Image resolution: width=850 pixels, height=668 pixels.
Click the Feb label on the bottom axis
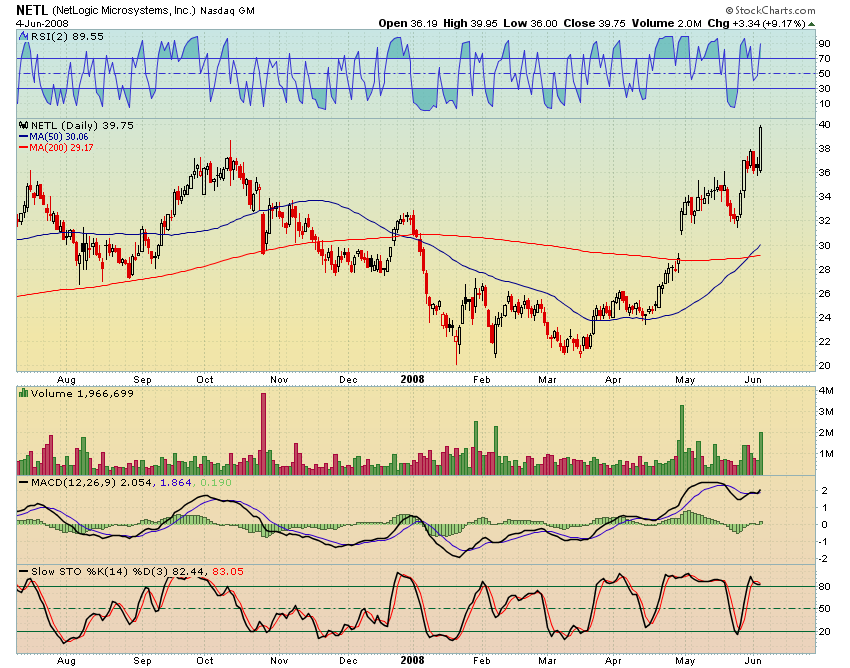click(x=481, y=660)
